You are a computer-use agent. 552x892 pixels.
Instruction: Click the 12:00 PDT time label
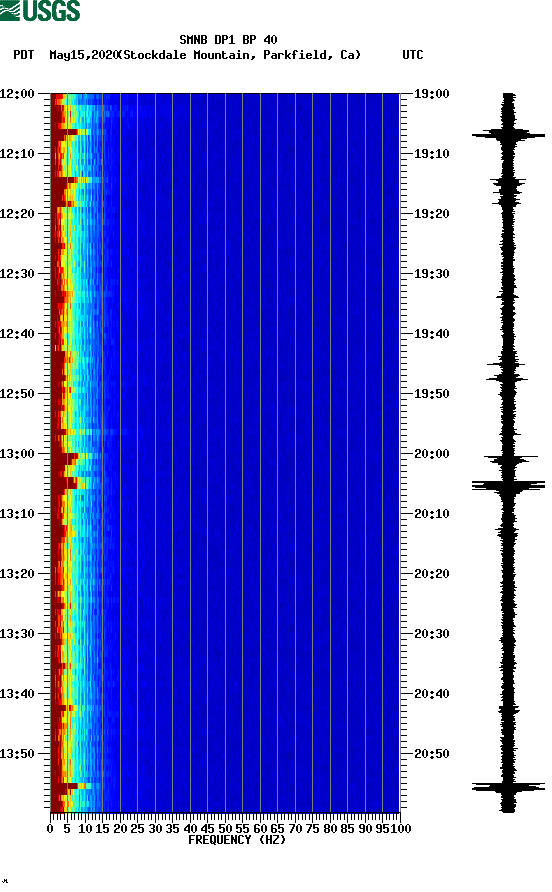coord(18,94)
